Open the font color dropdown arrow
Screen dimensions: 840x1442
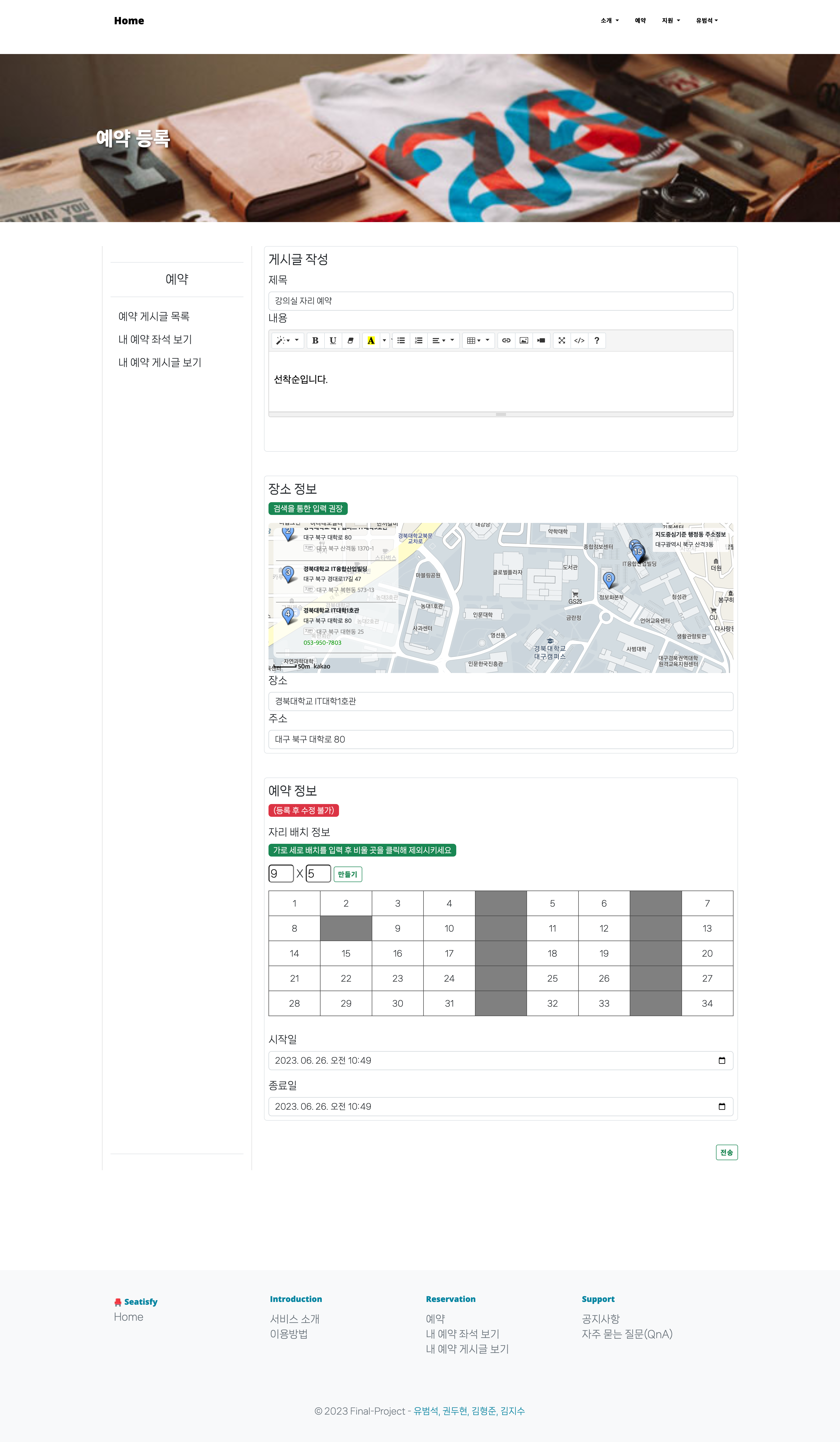[384, 340]
